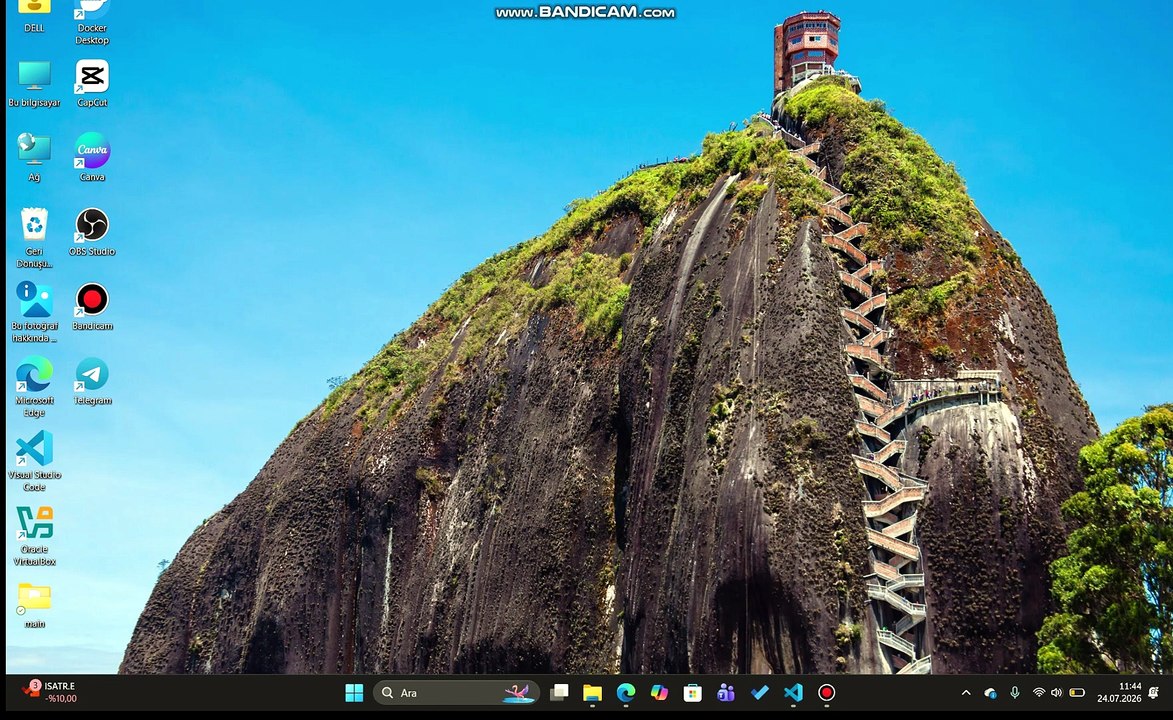Image resolution: width=1173 pixels, height=720 pixels.
Task: Open Docker Desktop shortcut
Action: (x=92, y=21)
